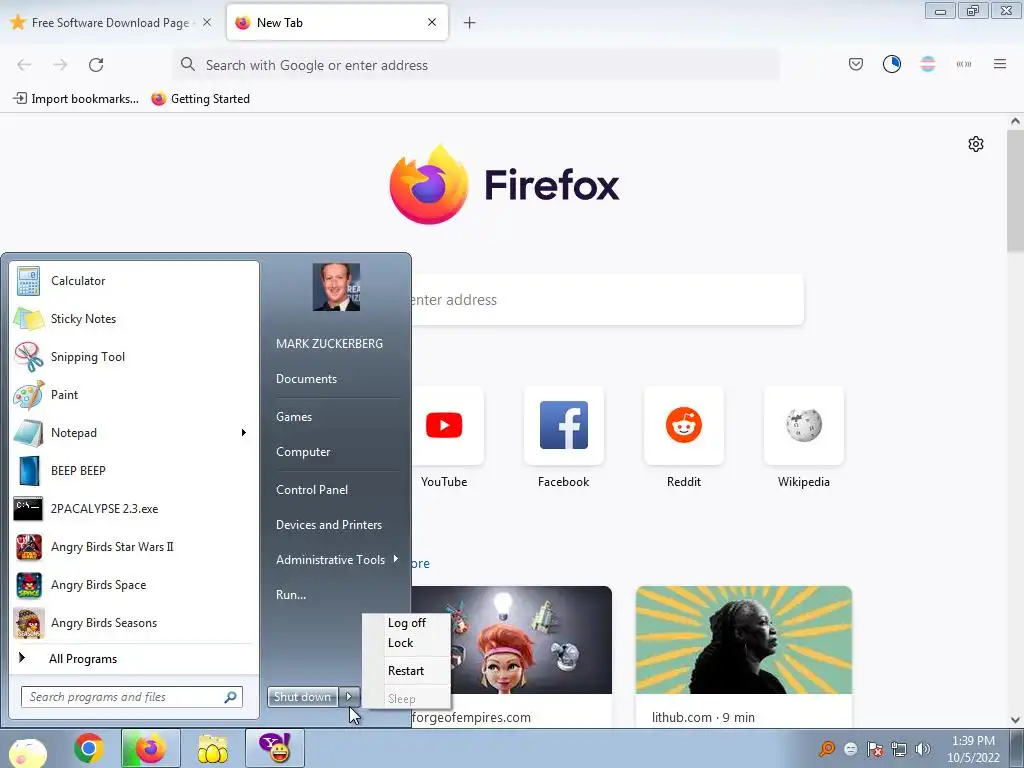This screenshot has height=768, width=1024.
Task: Click the Start menu search magnifier icon
Action: point(231,697)
